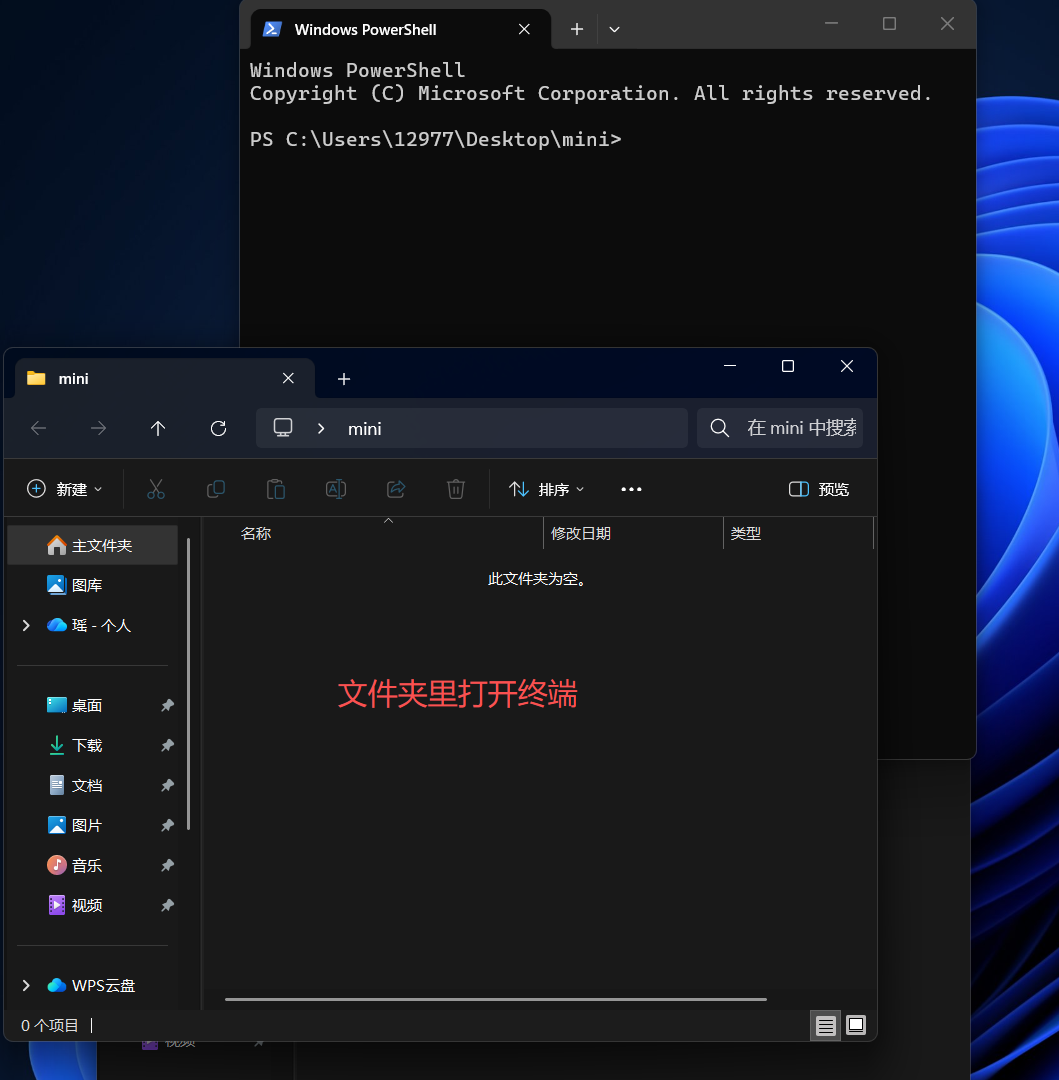The height and width of the screenshot is (1080, 1059).
Task: Unpin 视频 using its pin icon
Action: click(167, 905)
